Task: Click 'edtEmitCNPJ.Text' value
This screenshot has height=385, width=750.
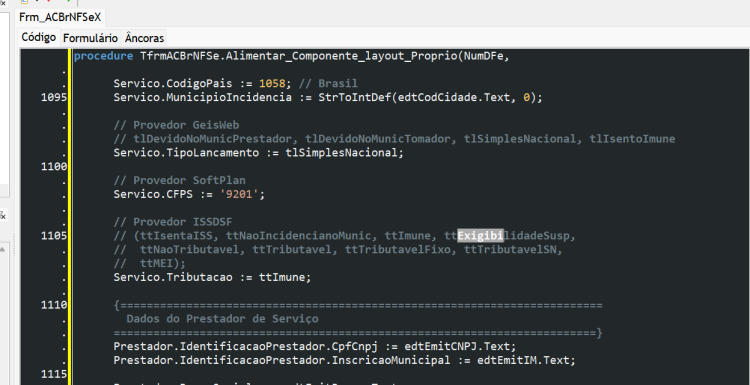Action: pyautogui.click(x=457, y=346)
